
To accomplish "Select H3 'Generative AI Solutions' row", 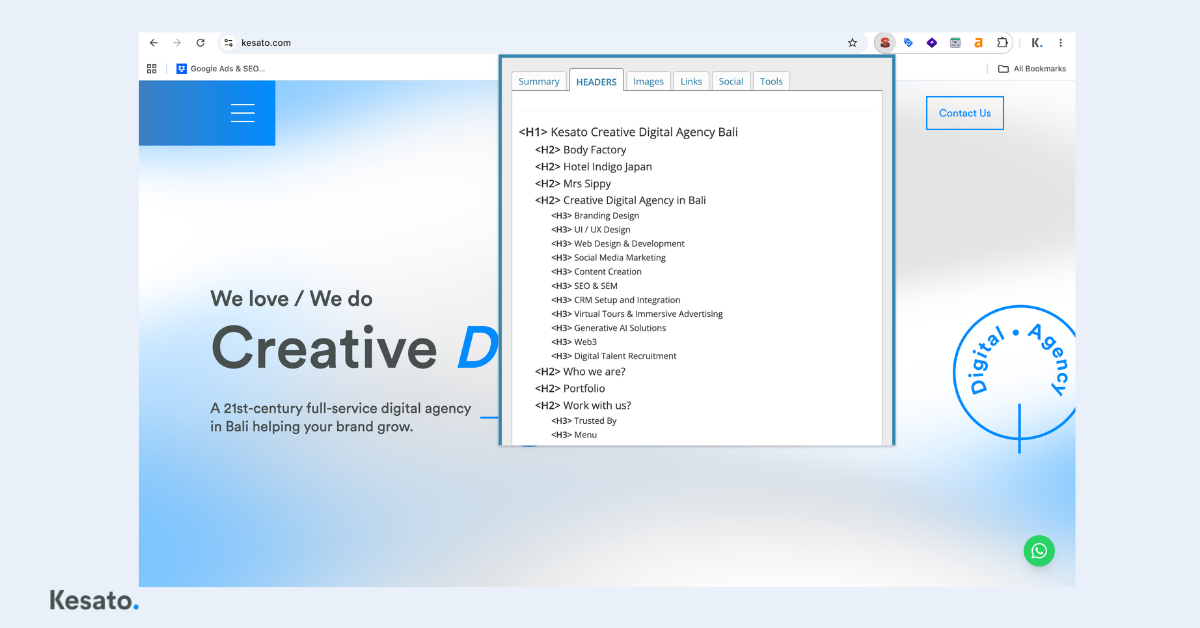I will [x=608, y=328].
